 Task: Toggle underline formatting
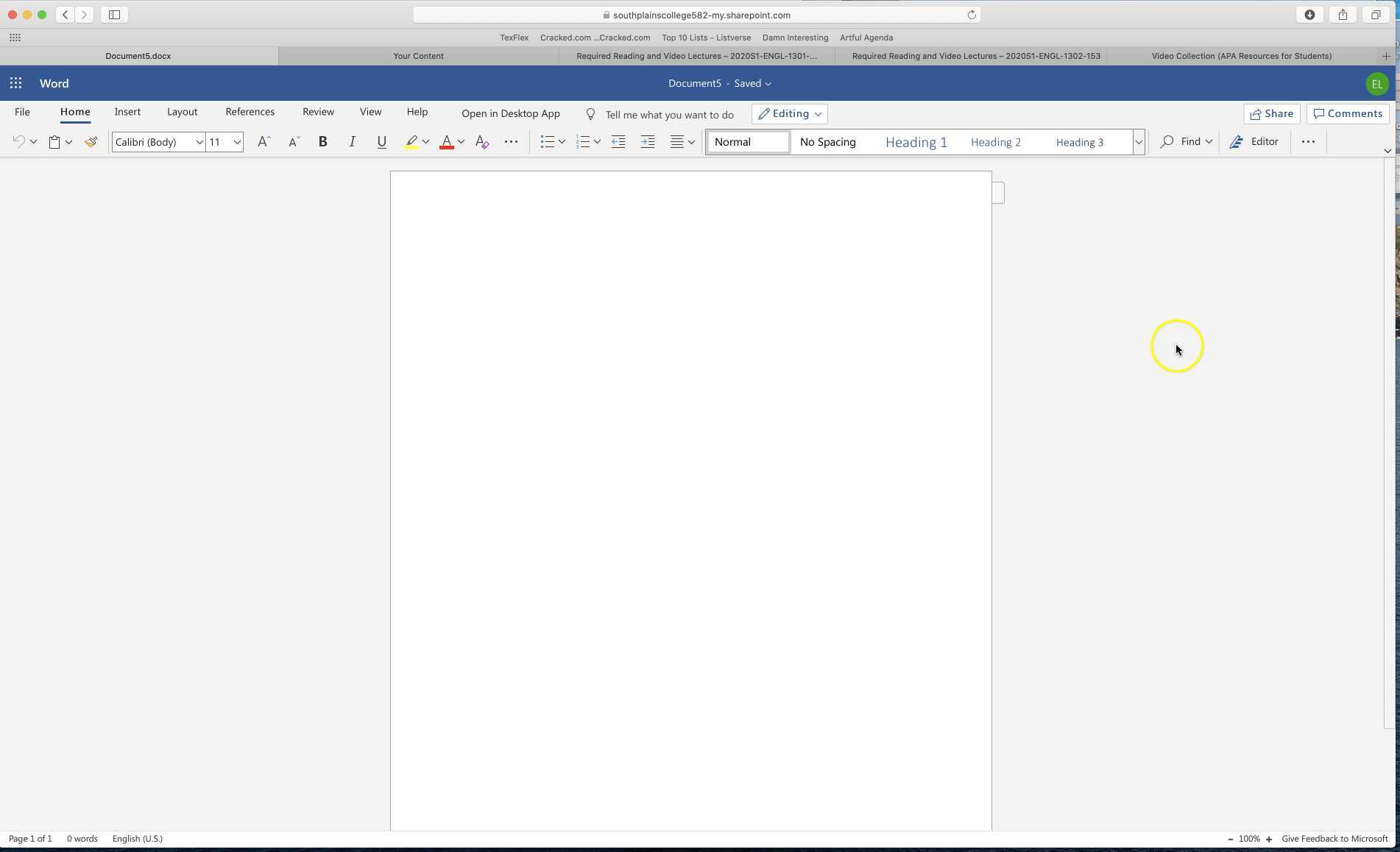[381, 141]
